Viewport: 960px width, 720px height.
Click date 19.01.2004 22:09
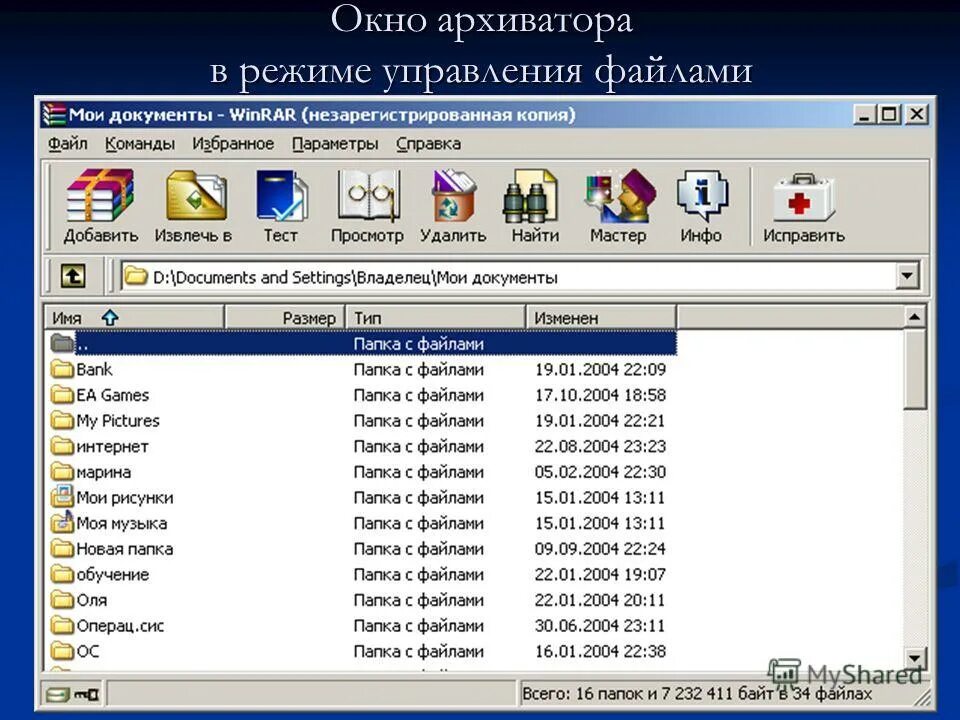(x=600, y=369)
